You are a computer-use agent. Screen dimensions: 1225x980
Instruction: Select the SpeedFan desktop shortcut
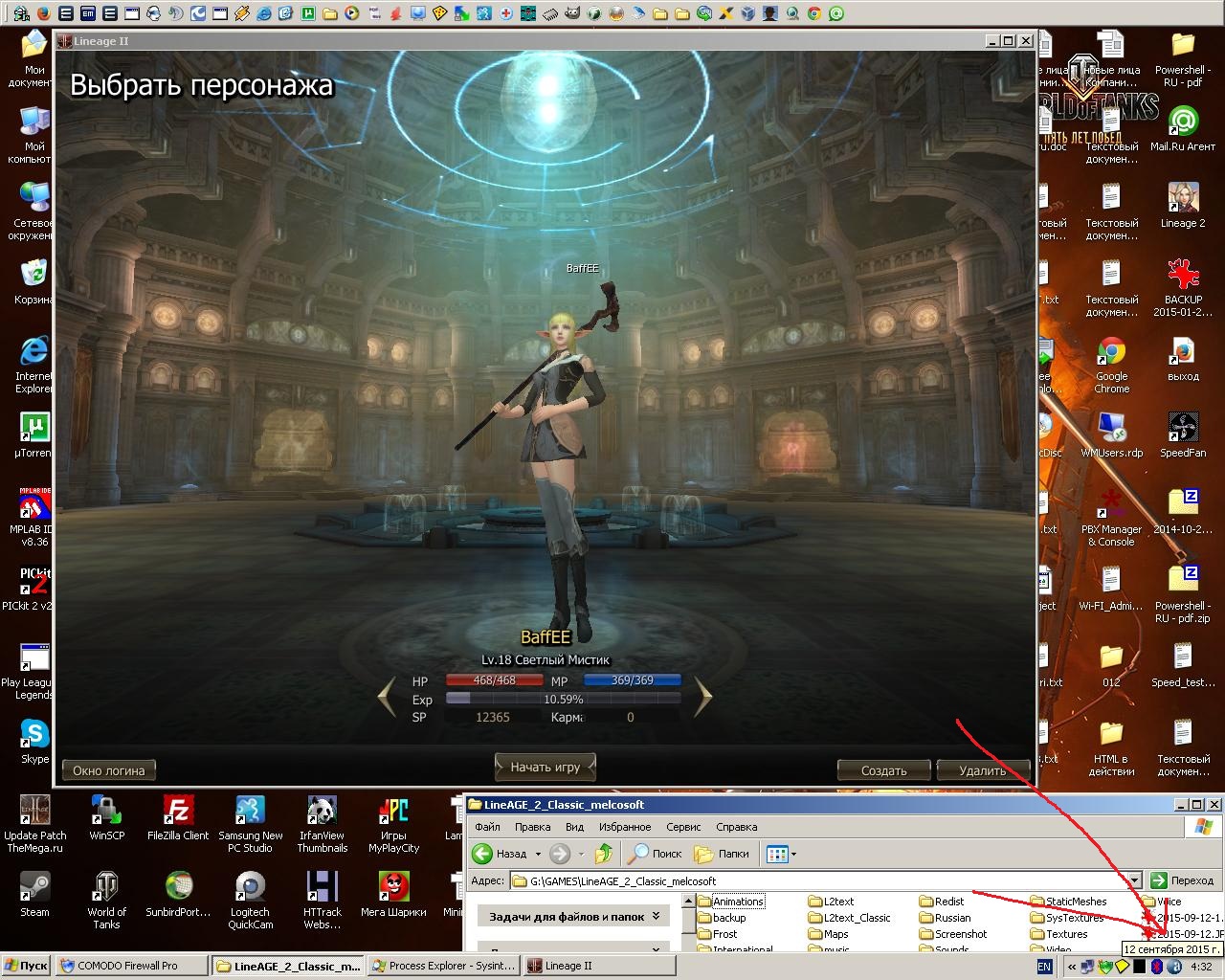pos(1183,435)
